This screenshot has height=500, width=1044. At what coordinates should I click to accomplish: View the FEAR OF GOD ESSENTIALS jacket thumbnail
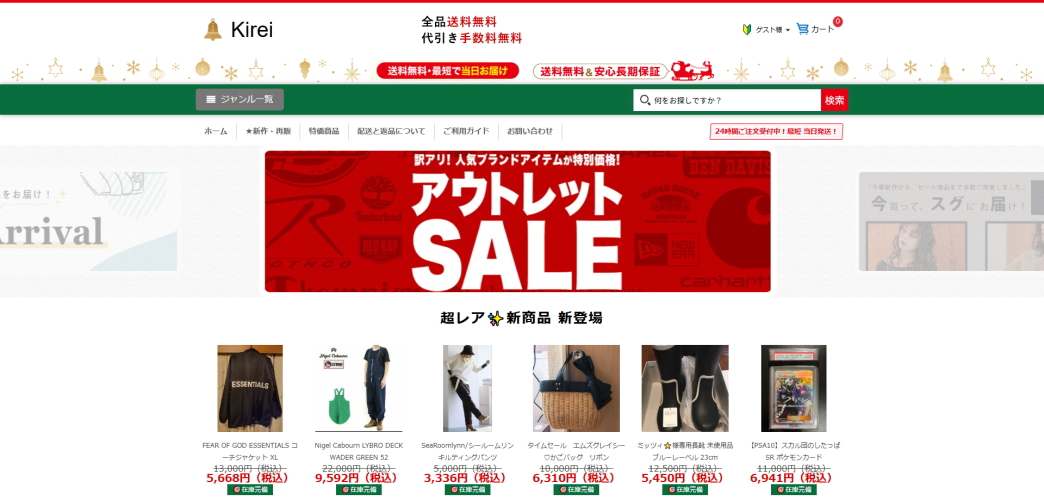[250, 388]
